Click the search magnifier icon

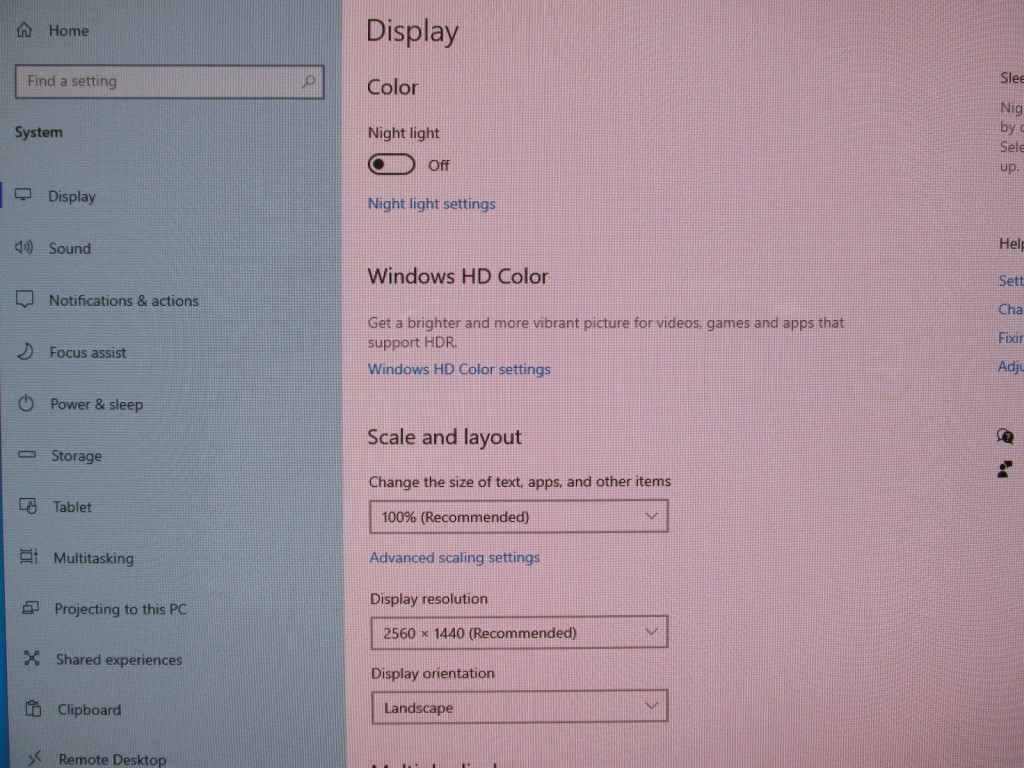point(308,82)
